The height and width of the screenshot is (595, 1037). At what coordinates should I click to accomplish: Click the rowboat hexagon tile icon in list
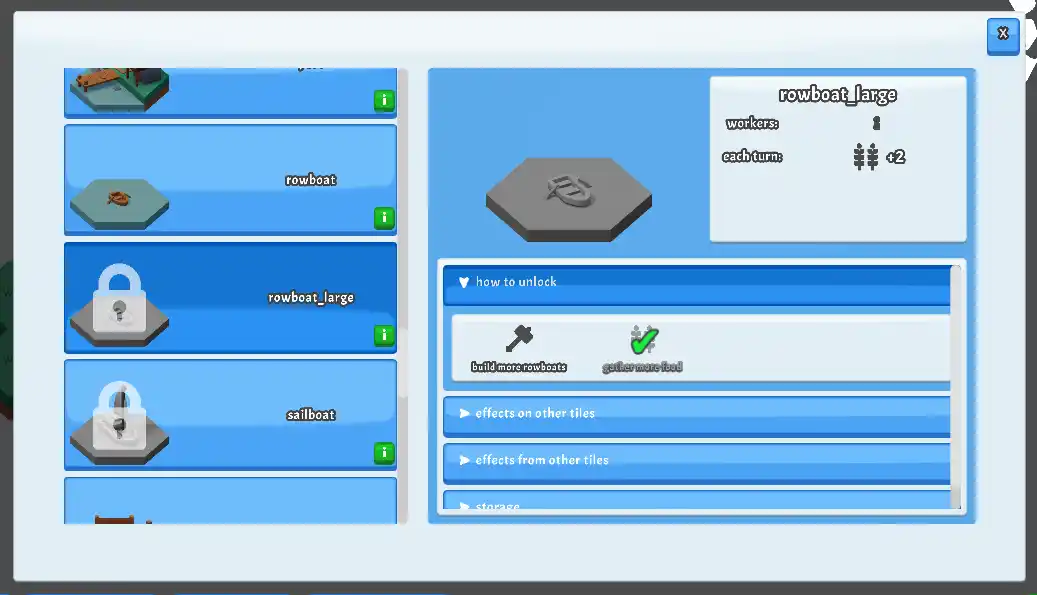[120, 201]
